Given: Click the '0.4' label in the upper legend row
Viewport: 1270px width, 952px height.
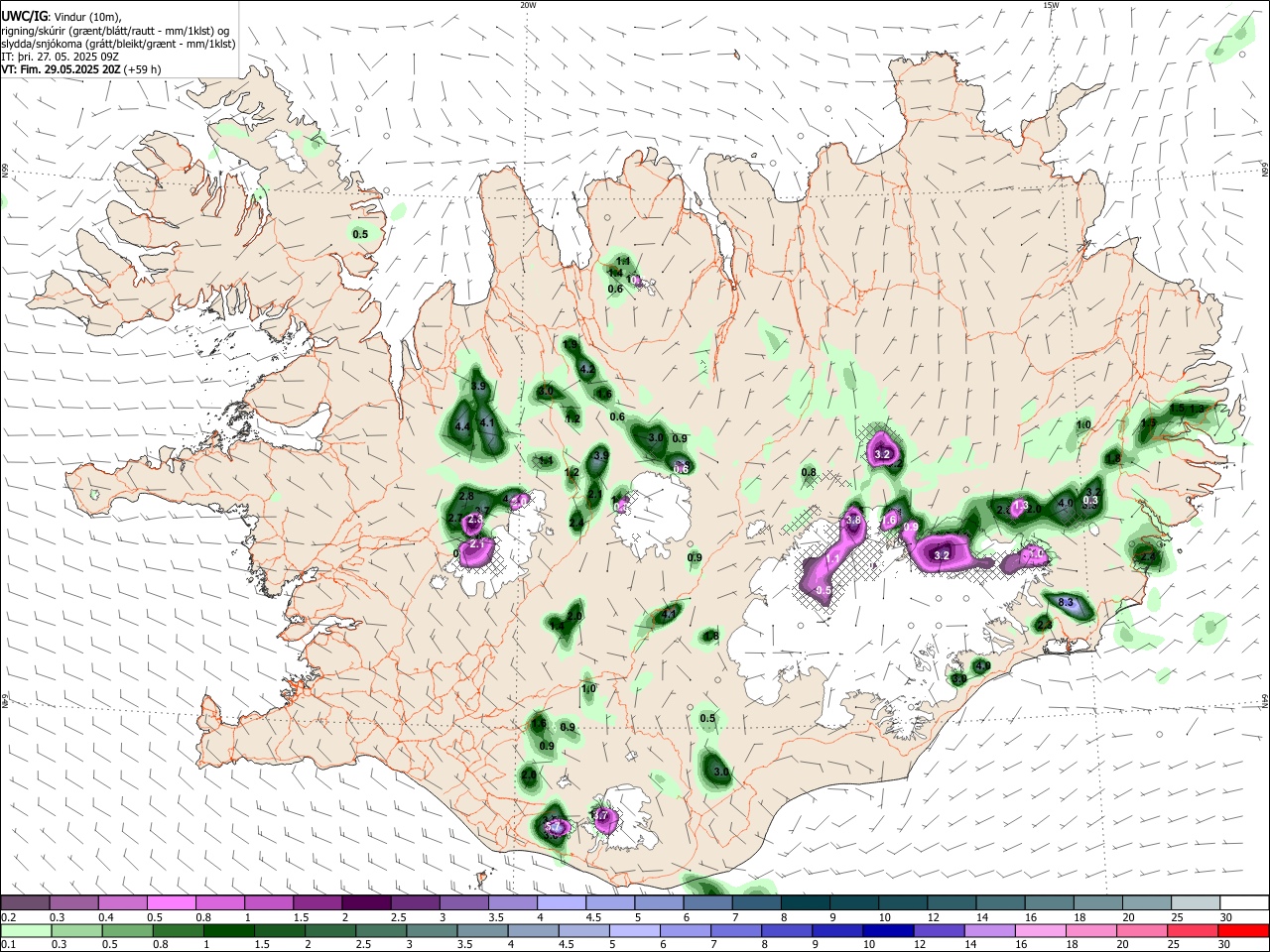Looking at the screenshot, I should [x=106, y=917].
